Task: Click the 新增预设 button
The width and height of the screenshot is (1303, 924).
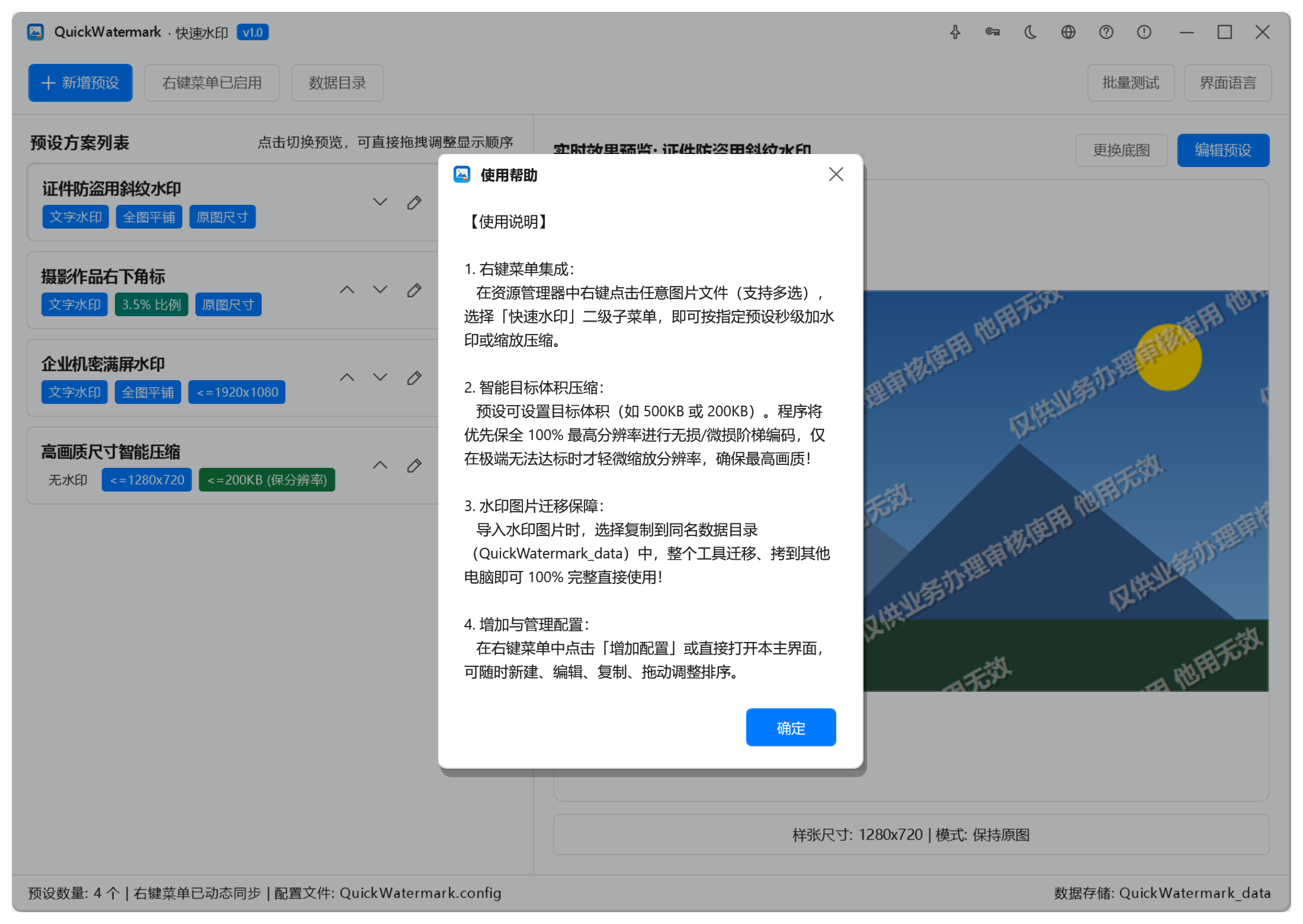Action: click(81, 83)
